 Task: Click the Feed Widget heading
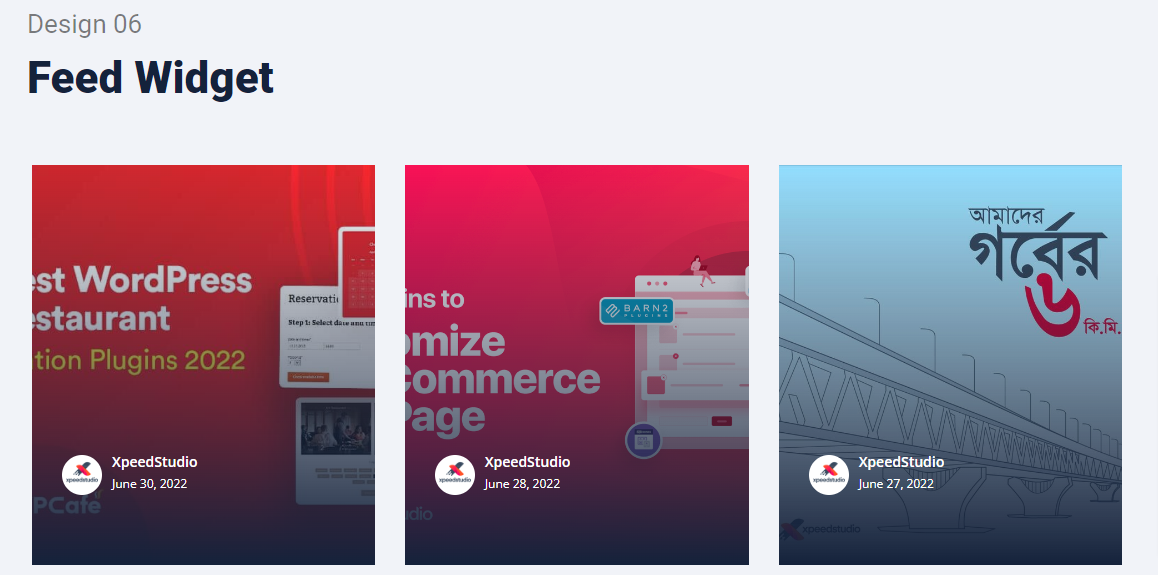tap(151, 78)
